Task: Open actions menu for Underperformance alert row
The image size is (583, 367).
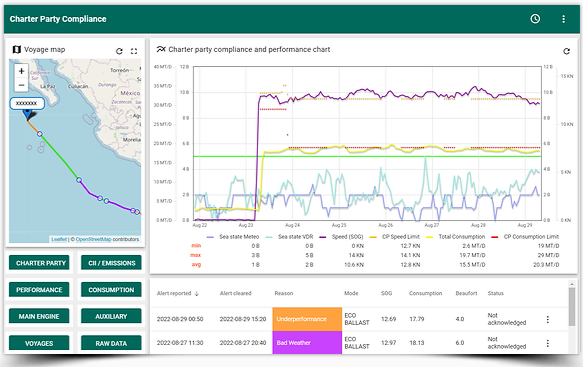Action: coord(547,319)
